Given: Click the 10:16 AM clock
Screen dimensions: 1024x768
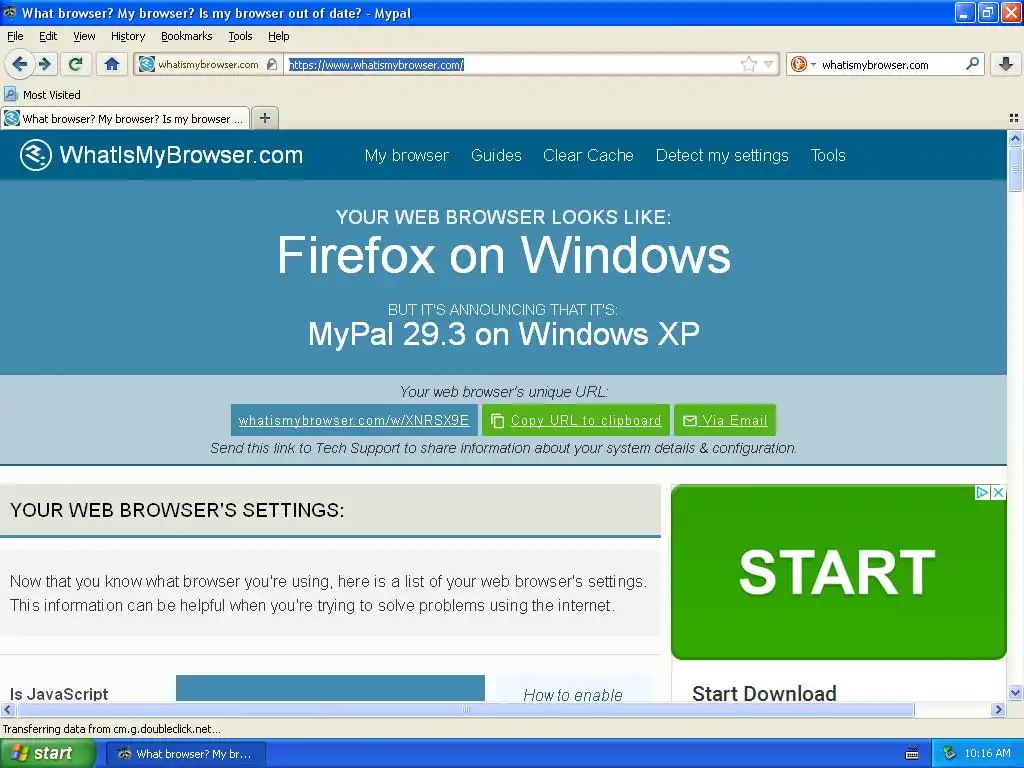Looking at the screenshot, I should coord(987,753).
